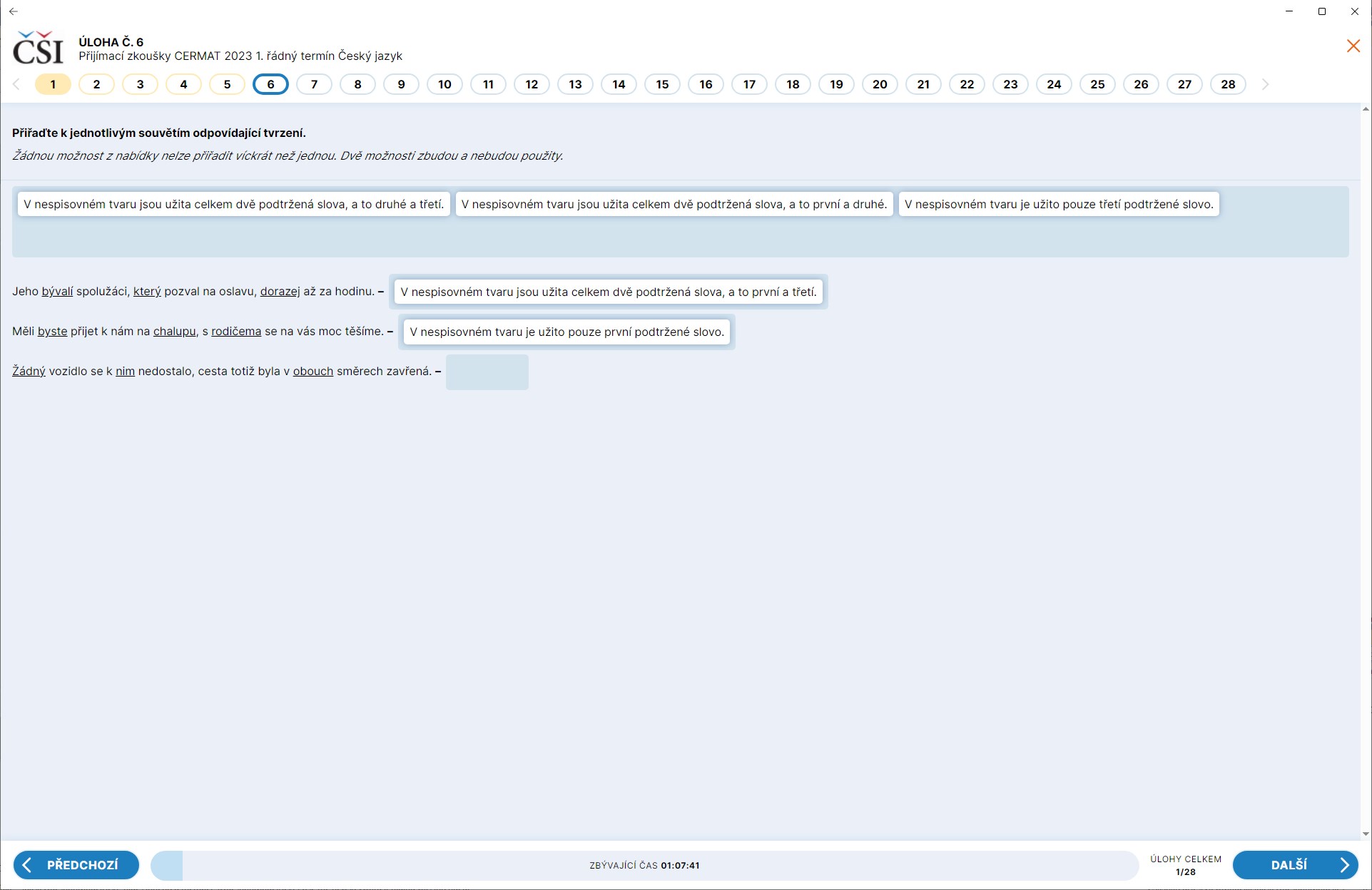Switch to question 15
The width and height of the screenshot is (1372, 890).
pyautogui.click(x=662, y=84)
